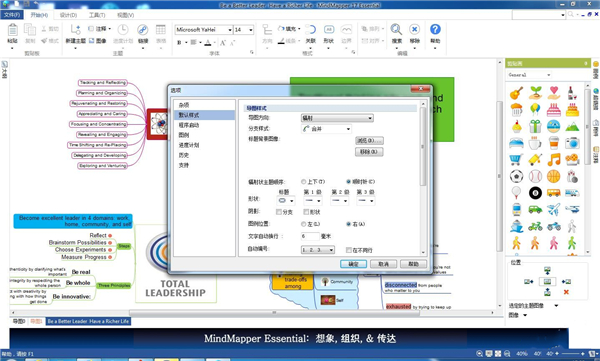
Task: Check the 分支 shadow checkbox
Action: pyautogui.click(x=279, y=212)
